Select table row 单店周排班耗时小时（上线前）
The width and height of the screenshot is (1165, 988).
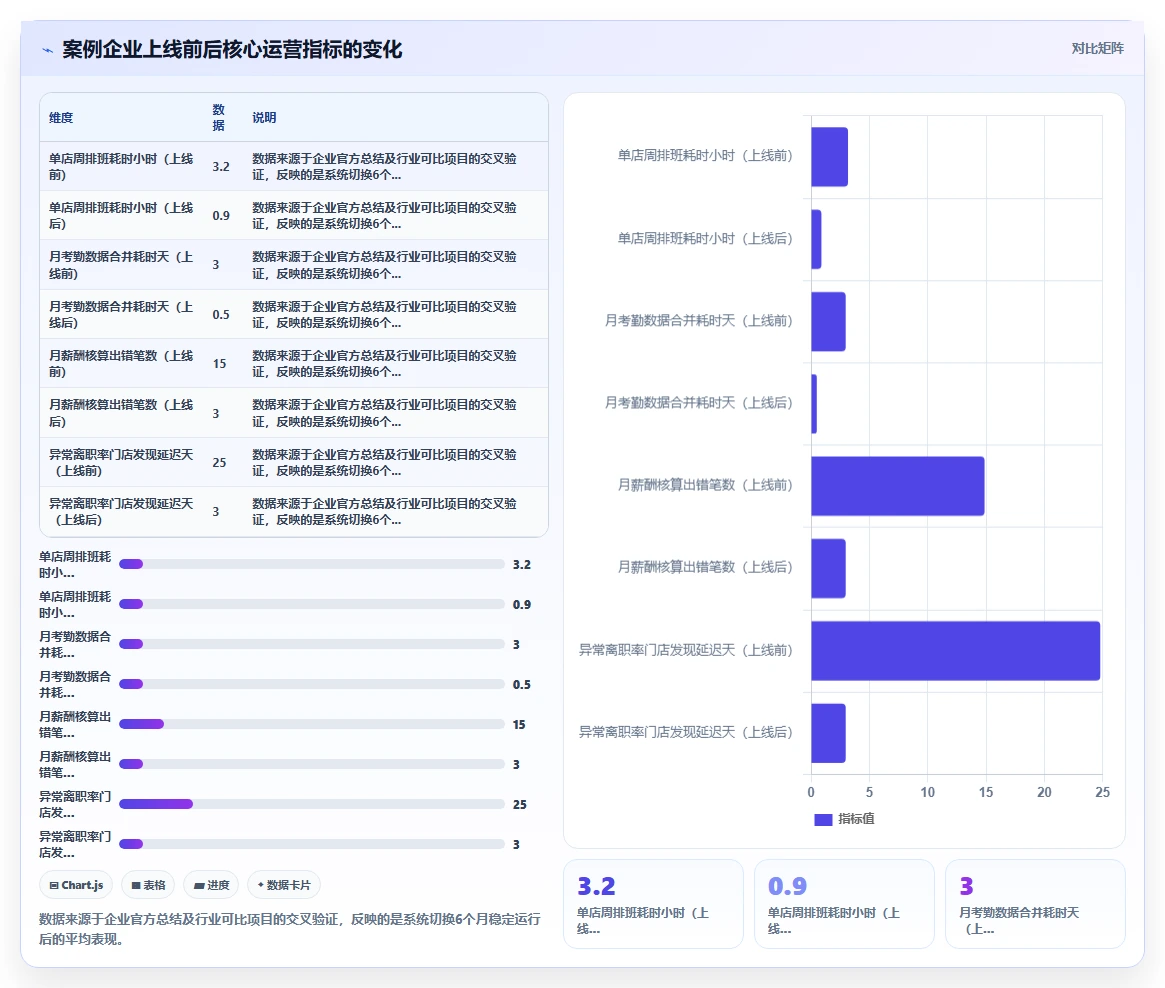[293, 166]
